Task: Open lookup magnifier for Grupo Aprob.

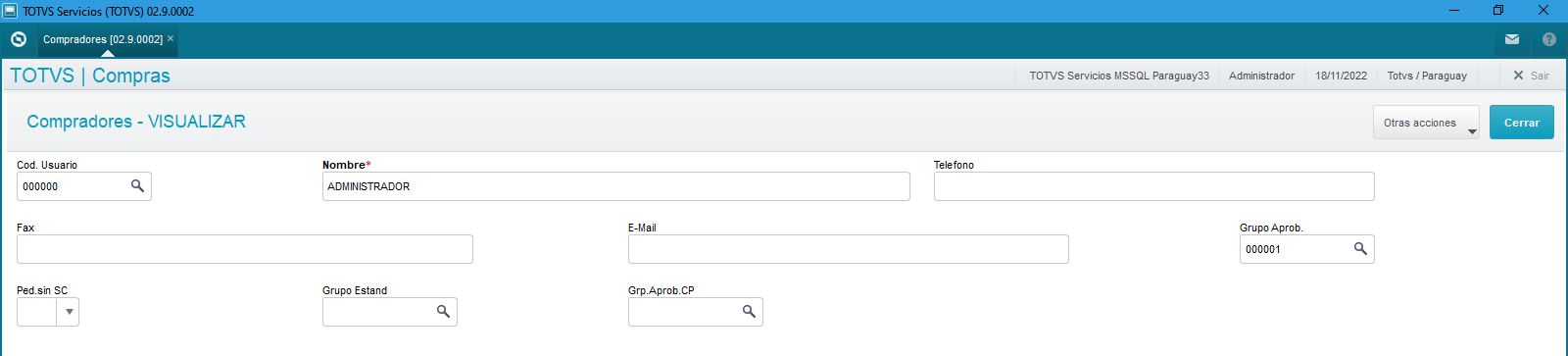Action: [x=1360, y=248]
